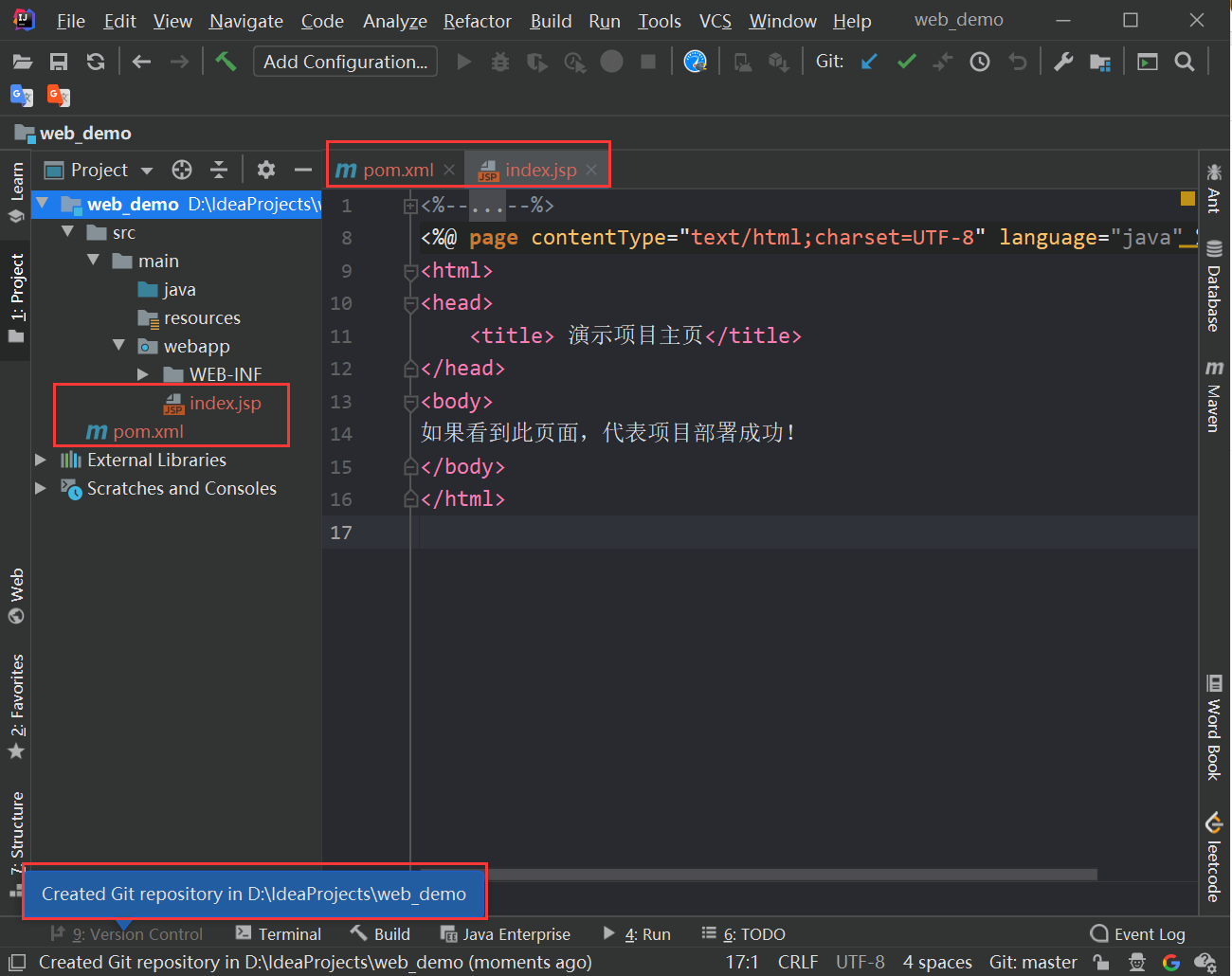Screen dimensions: 1232x976
Task: Open Project panel settings gear
Action: tap(265, 170)
